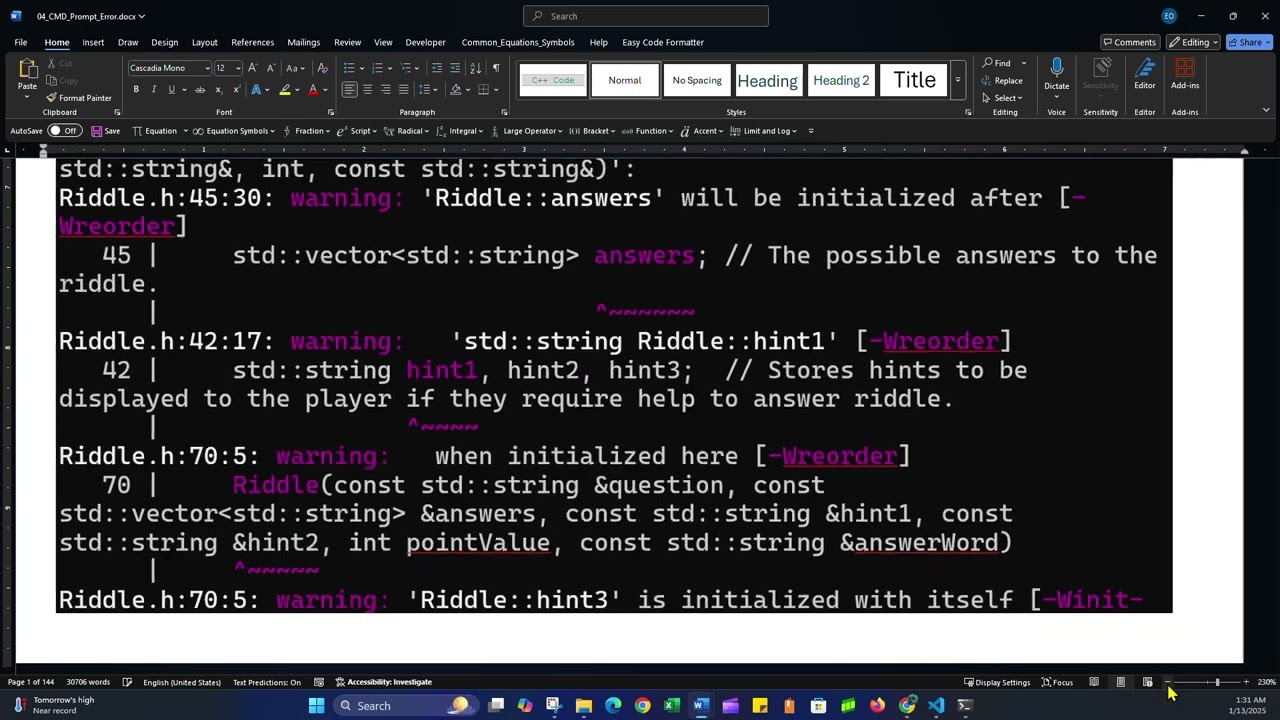The width and height of the screenshot is (1280, 720).
Task: Open Change Case dropdown
Action: 295,68
